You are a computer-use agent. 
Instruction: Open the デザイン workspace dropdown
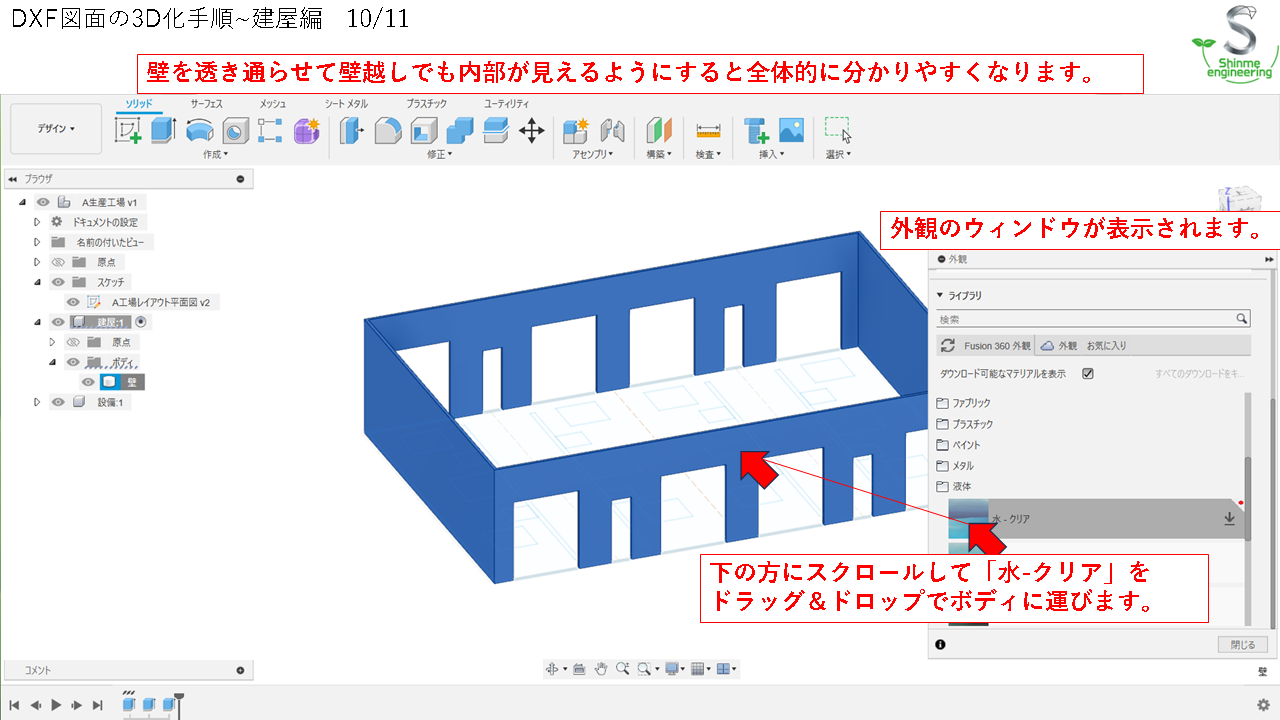point(56,129)
